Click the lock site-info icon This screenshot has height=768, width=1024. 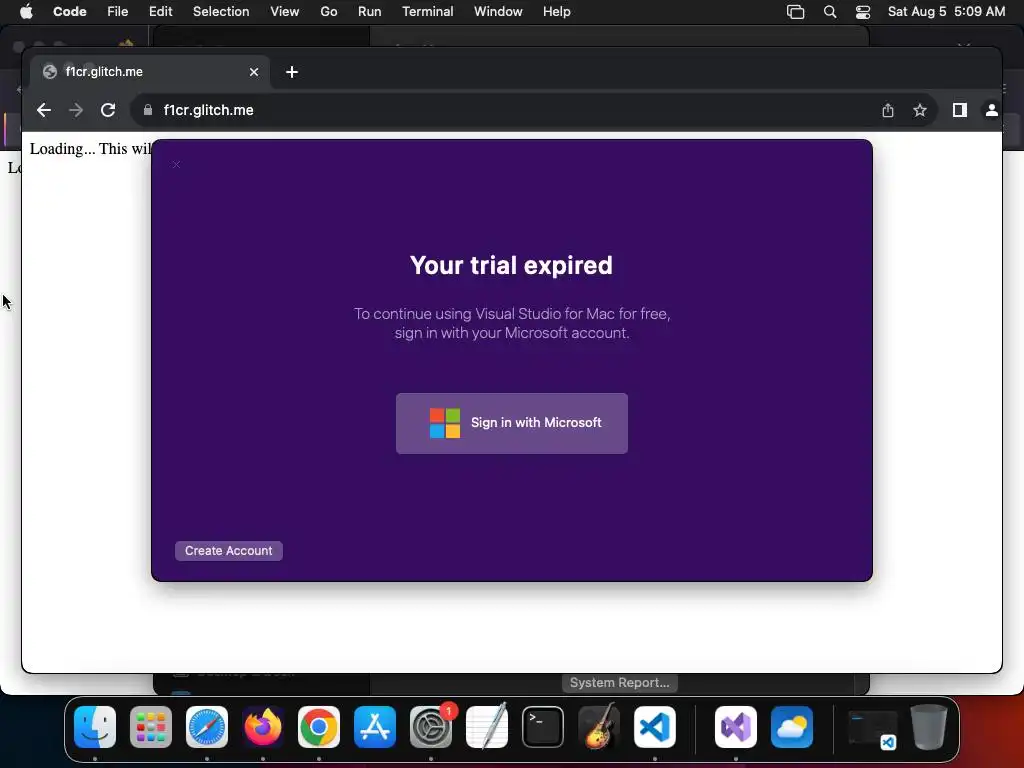(148, 110)
